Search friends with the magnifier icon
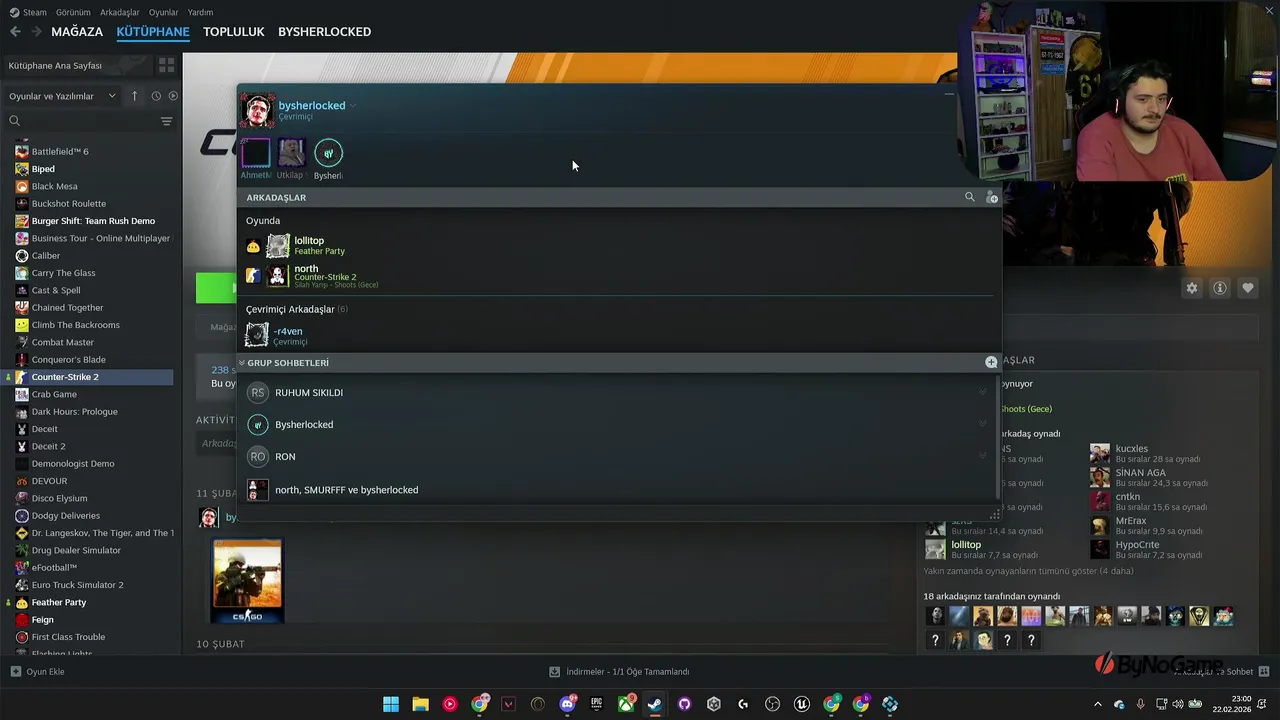This screenshot has width=1280, height=720. (x=969, y=197)
